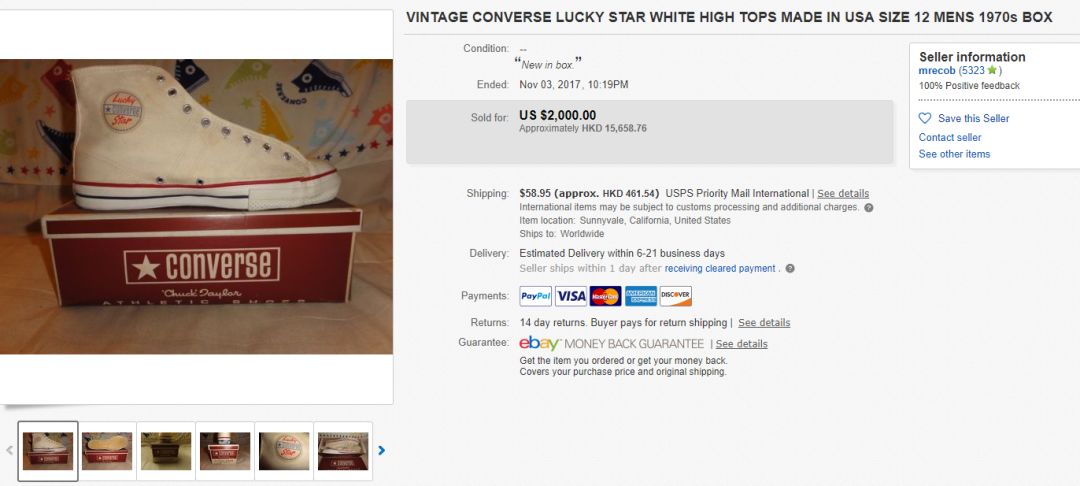This screenshot has width=1080, height=486.
Task: Click the Discover card icon
Action: click(x=676, y=296)
